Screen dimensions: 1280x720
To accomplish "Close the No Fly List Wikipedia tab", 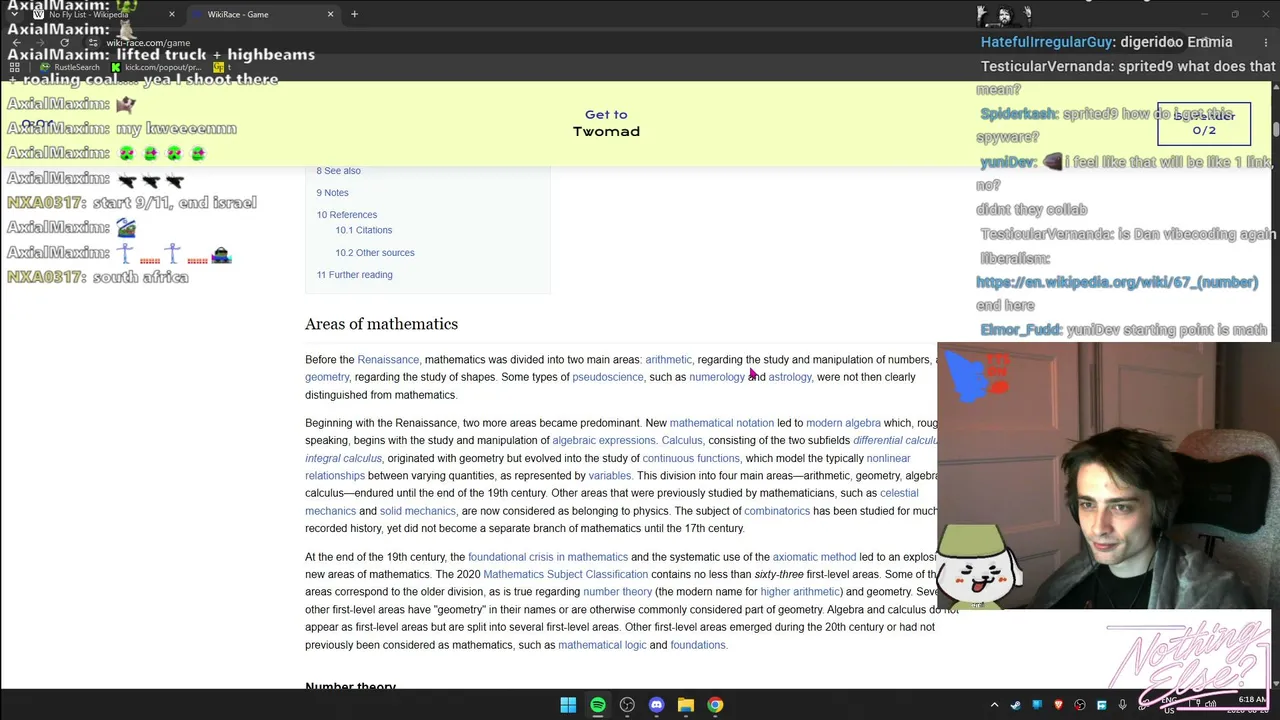I will pyautogui.click(x=172, y=15).
